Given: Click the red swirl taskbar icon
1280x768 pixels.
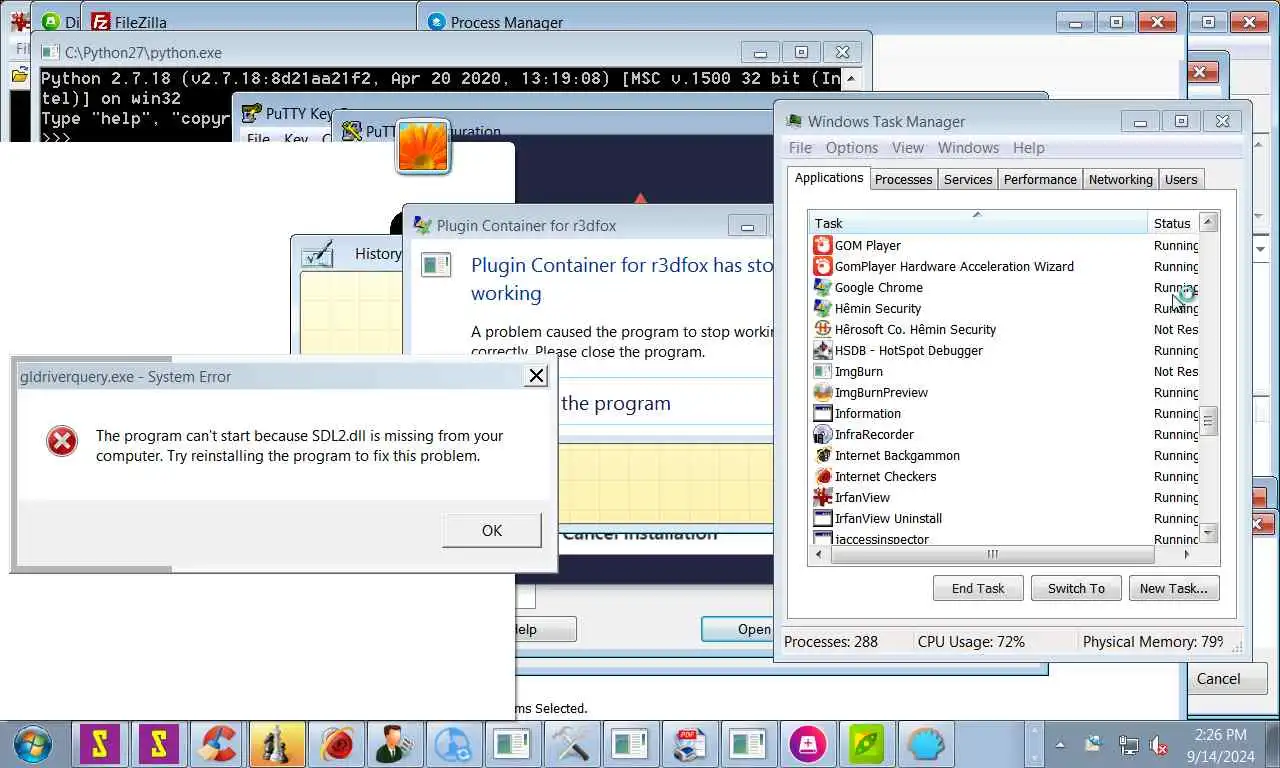Looking at the screenshot, I should click(335, 744).
